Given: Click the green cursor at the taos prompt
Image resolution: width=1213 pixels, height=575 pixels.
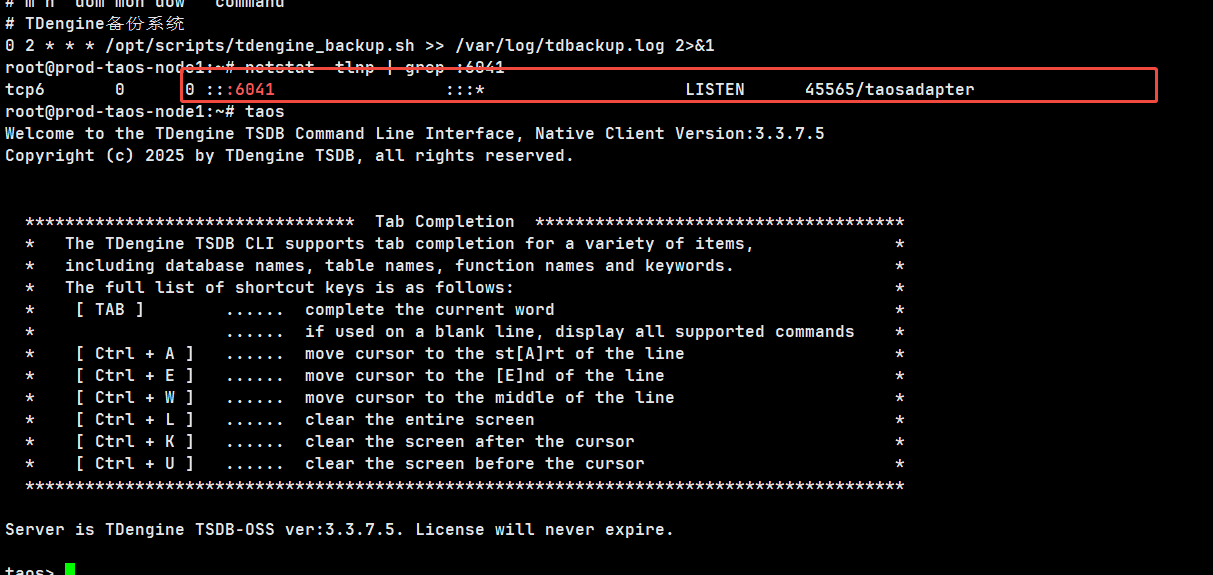Looking at the screenshot, I should click(x=70, y=570).
